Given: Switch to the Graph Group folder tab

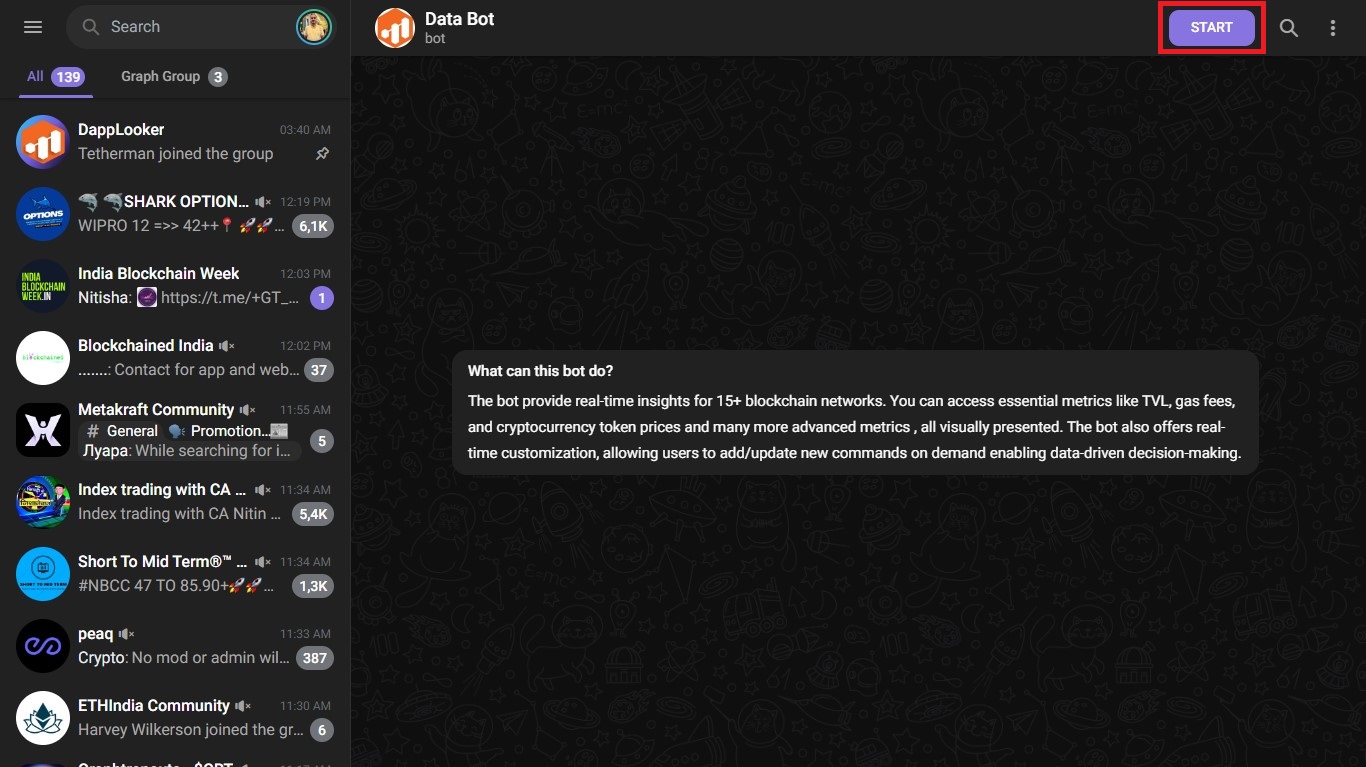Looking at the screenshot, I should 173,77.
